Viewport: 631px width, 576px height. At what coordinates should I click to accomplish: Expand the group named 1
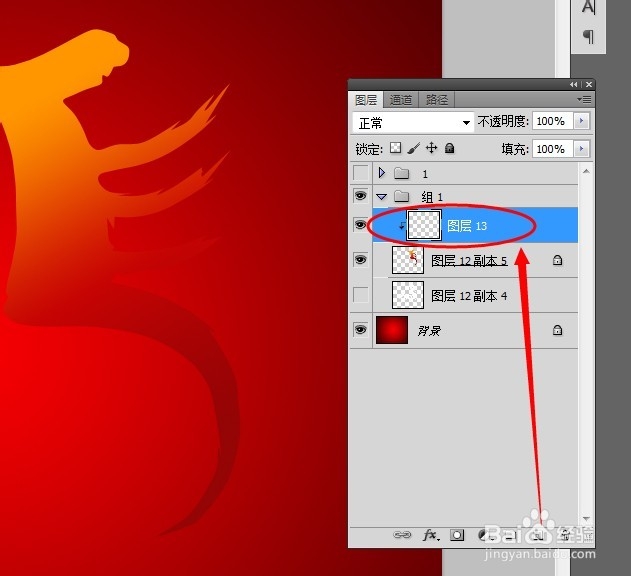click(381, 173)
